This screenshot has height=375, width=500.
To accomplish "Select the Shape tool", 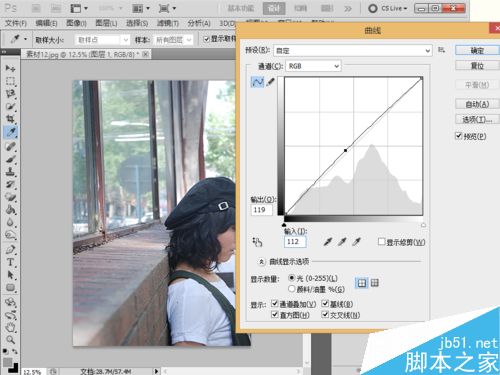I will [x=11, y=288].
